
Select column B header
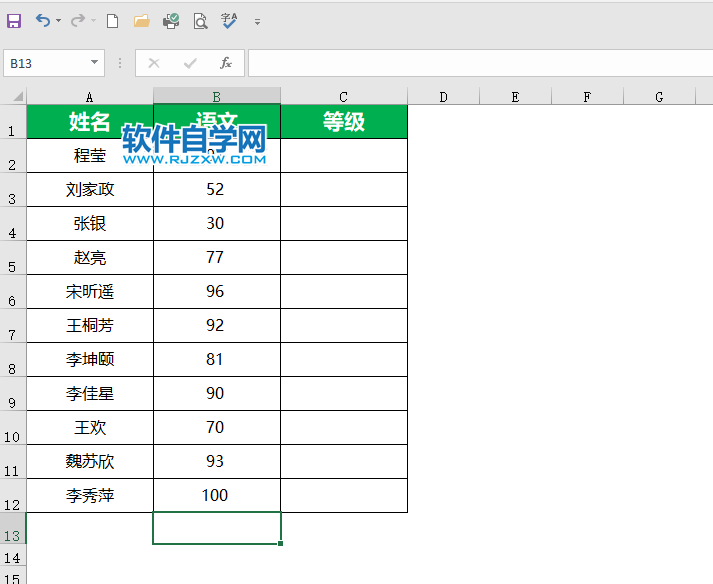click(216, 96)
